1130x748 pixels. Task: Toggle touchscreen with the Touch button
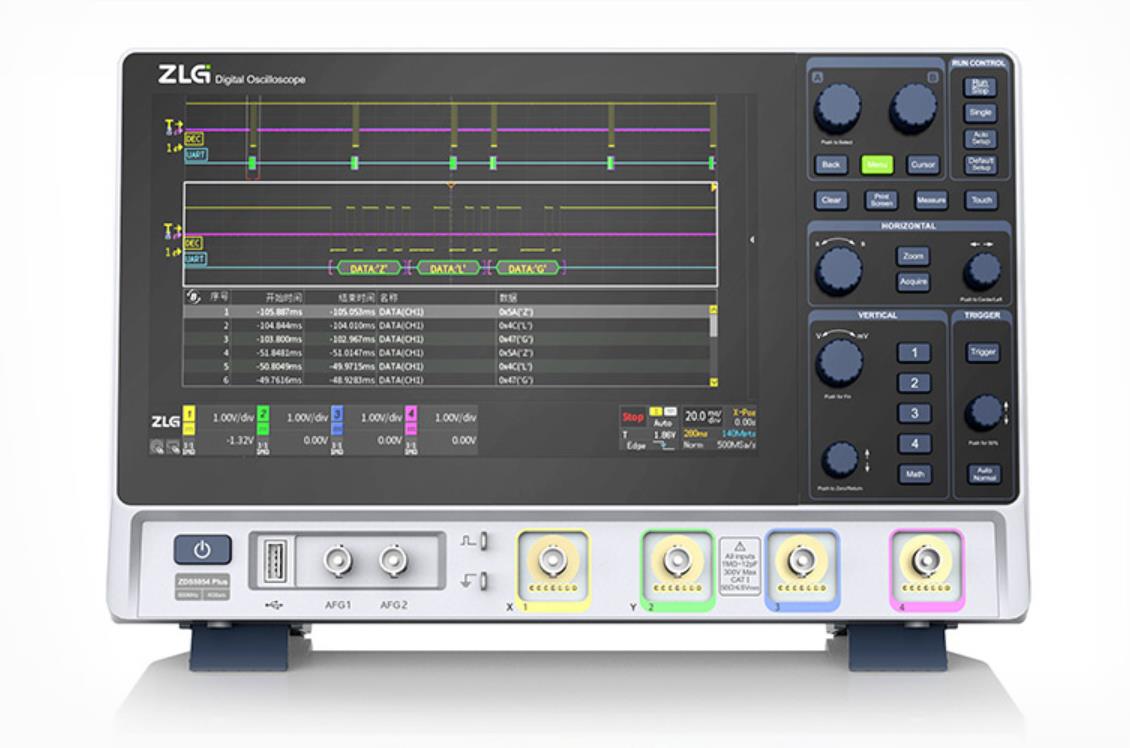tap(983, 199)
